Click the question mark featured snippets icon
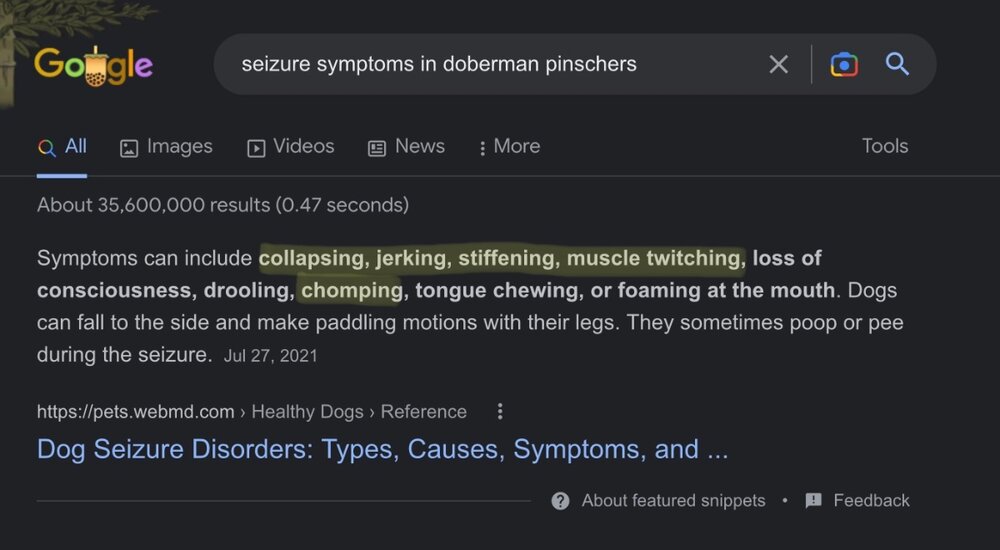 [560, 501]
